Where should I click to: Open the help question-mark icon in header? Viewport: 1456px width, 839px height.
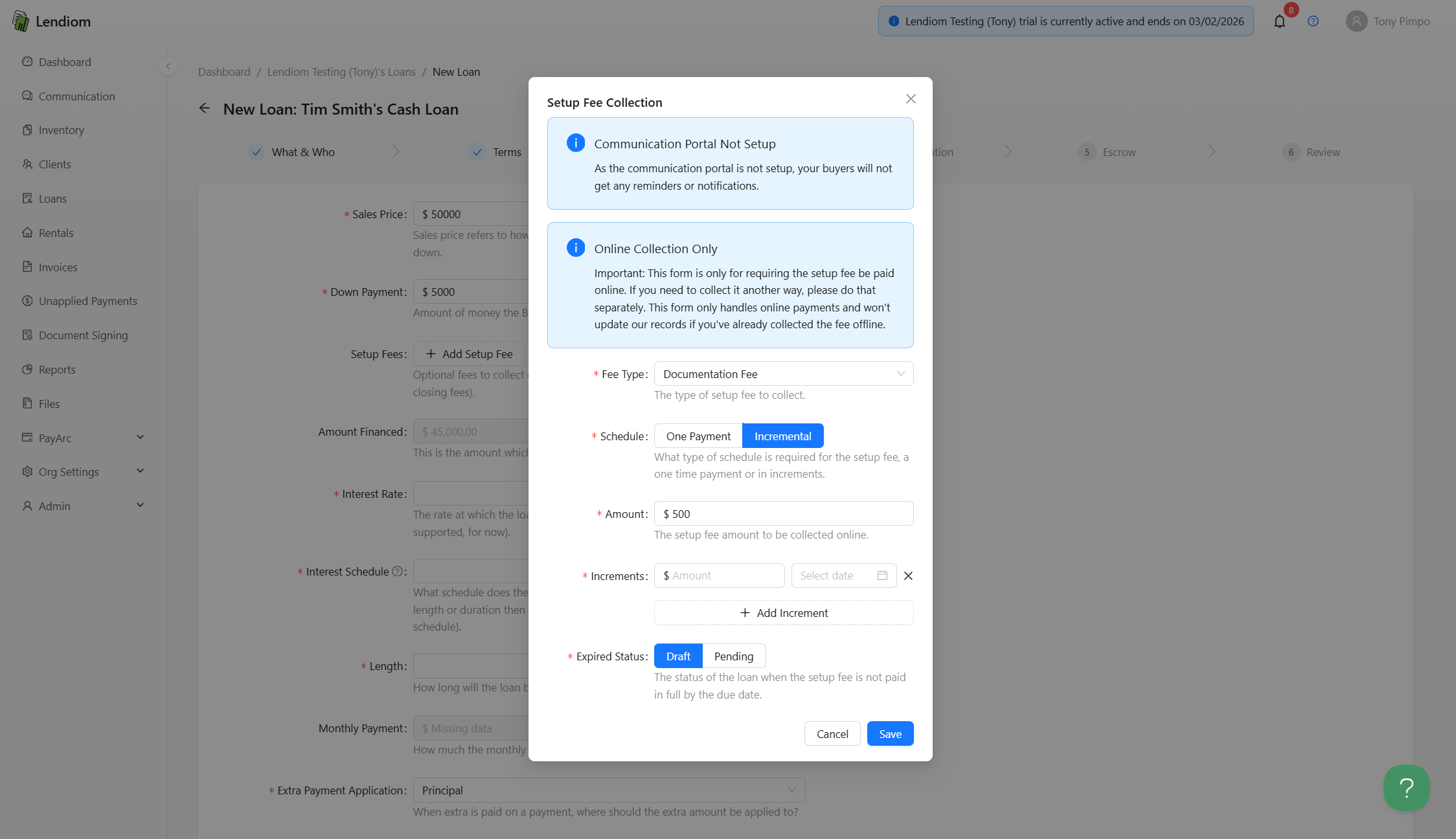coord(1313,21)
